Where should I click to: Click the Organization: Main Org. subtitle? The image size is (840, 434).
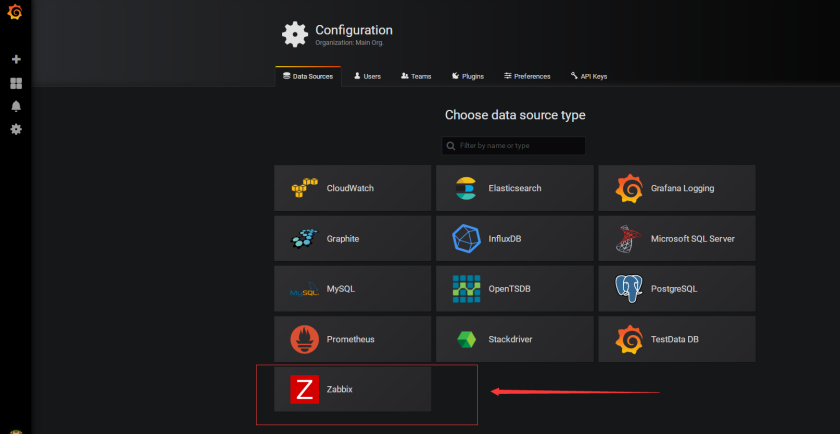coord(349,43)
